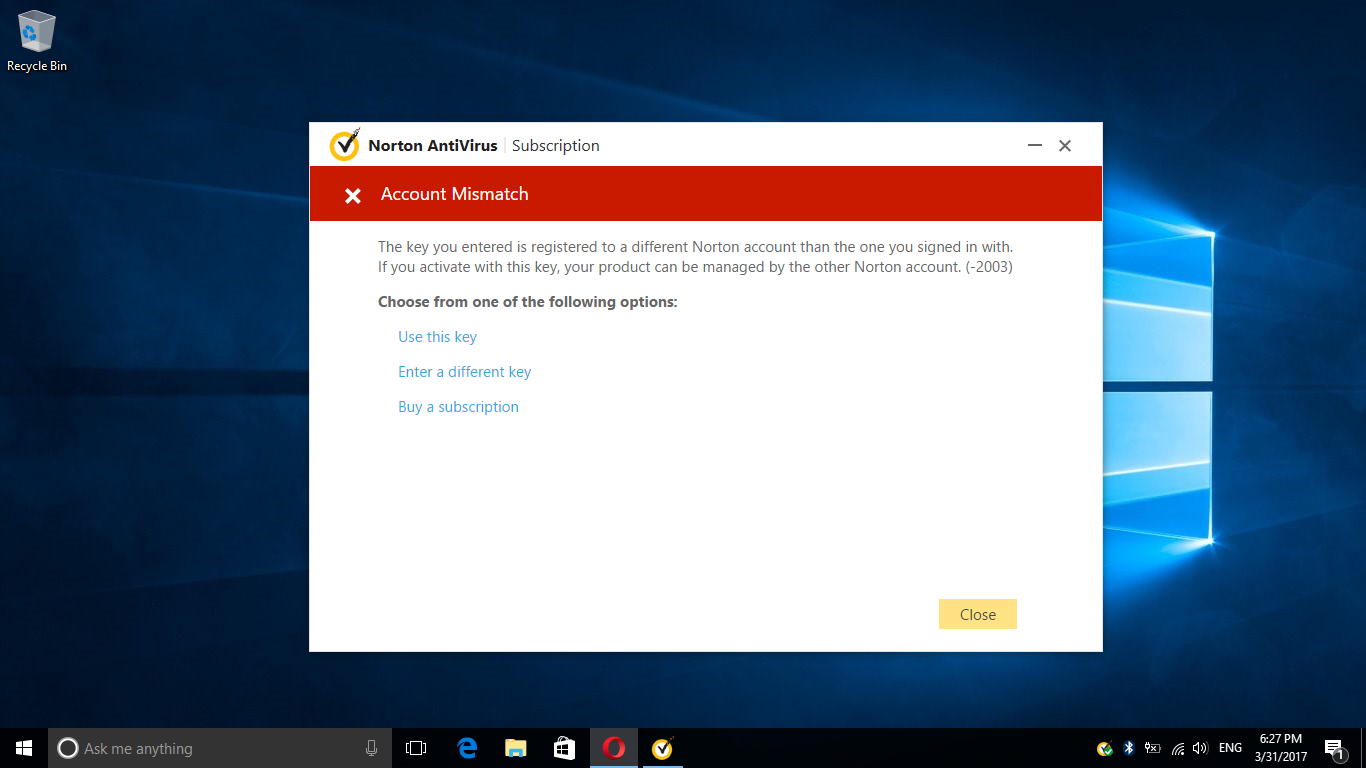Click the volume speaker tray icon
The width and height of the screenshot is (1366, 768).
pos(1200,748)
